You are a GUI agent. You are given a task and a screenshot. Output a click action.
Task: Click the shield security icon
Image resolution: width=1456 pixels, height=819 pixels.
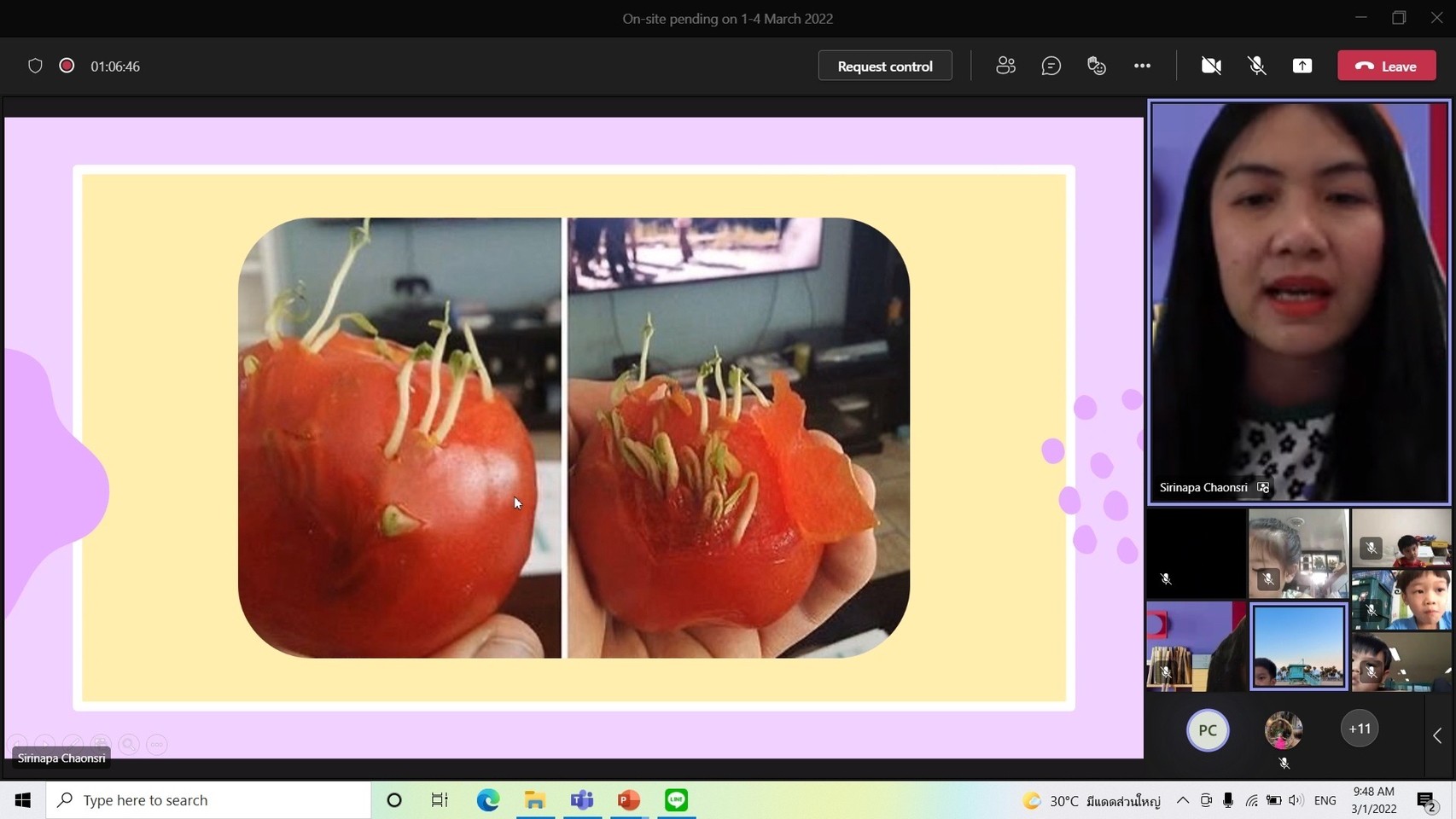[x=35, y=66]
